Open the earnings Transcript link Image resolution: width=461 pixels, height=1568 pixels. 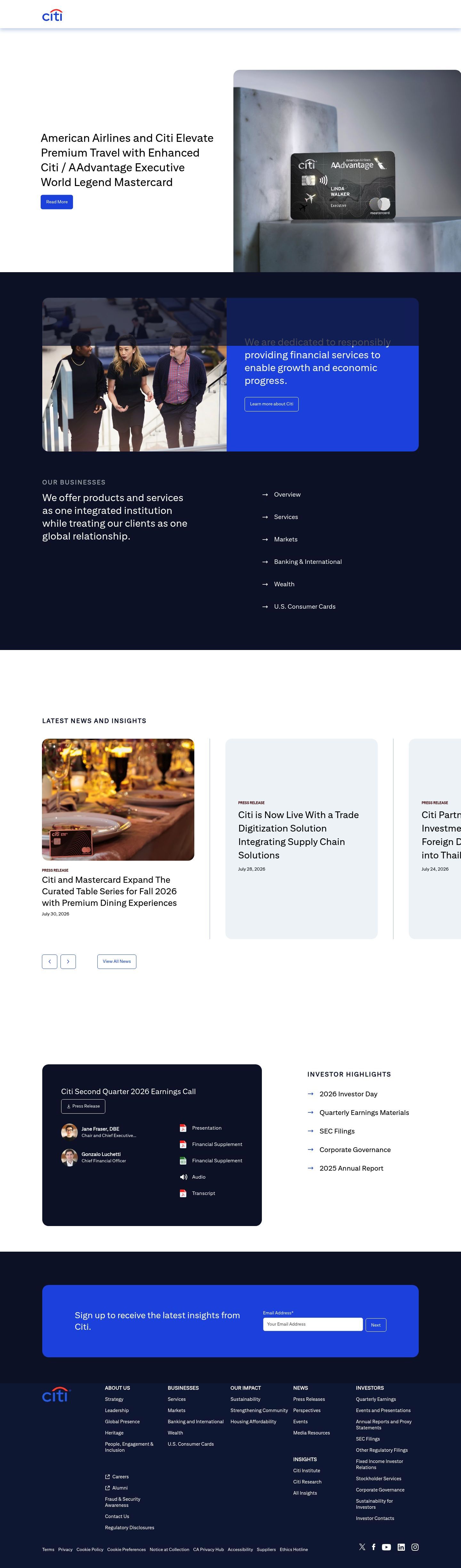tap(203, 1193)
